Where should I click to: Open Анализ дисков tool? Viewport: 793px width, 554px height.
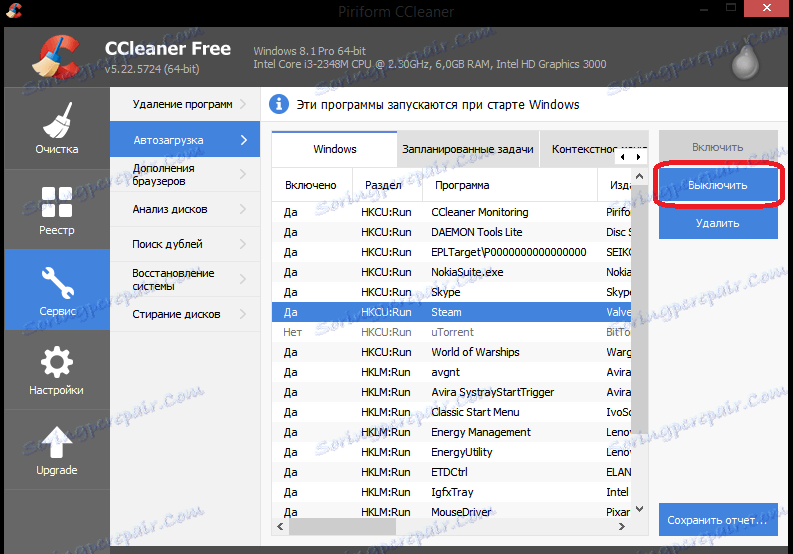pos(185,209)
